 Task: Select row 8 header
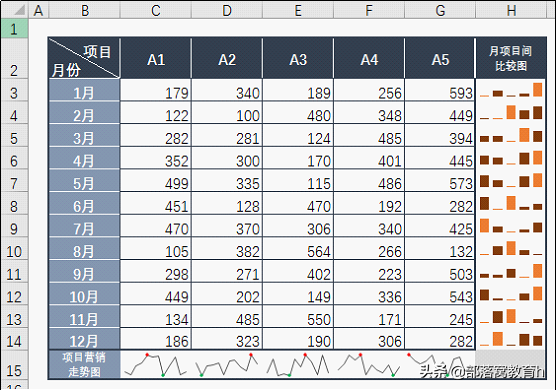pos(14,203)
